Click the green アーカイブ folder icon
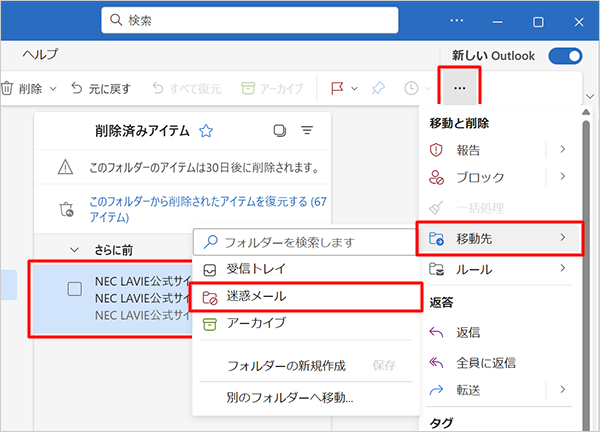Screen dimensions: 600x432 pos(209,324)
